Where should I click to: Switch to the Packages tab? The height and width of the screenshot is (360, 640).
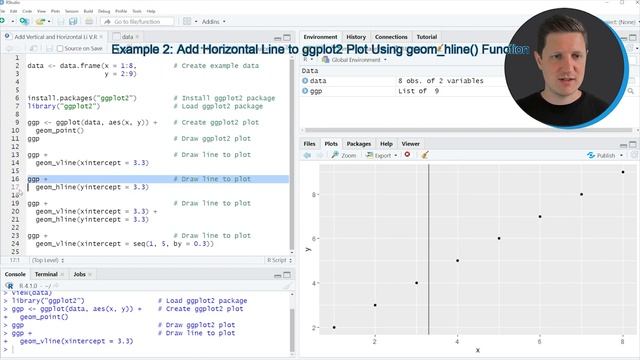click(x=358, y=144)
